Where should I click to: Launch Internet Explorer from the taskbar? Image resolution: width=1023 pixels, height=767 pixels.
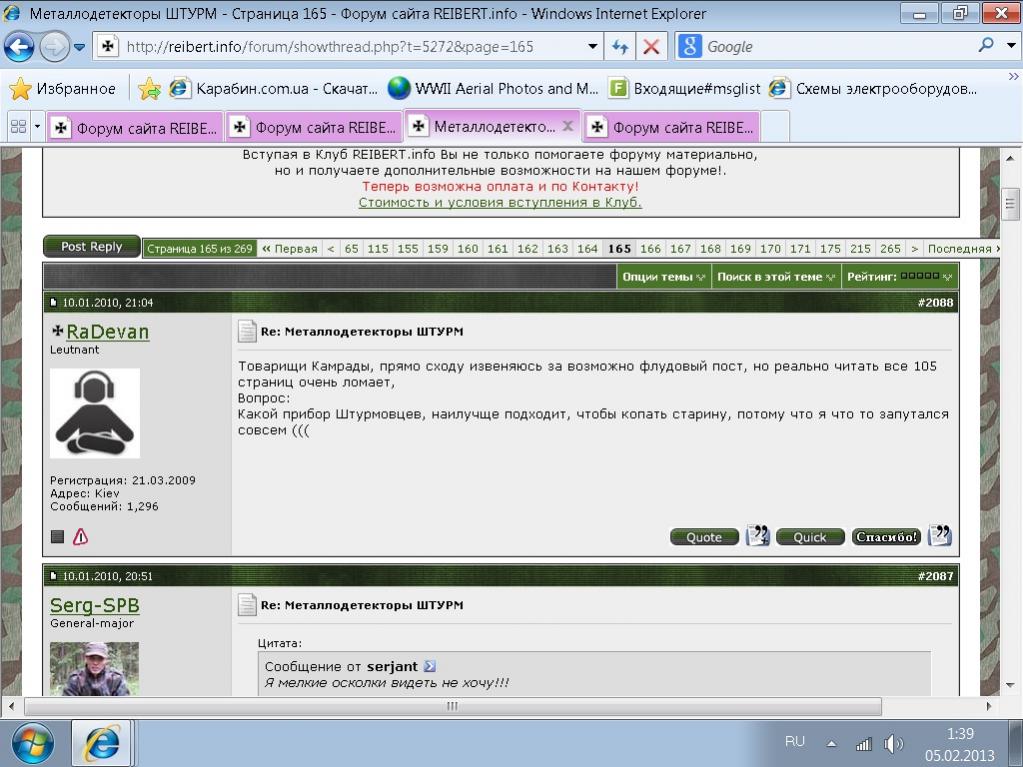(x=102, y=743)
